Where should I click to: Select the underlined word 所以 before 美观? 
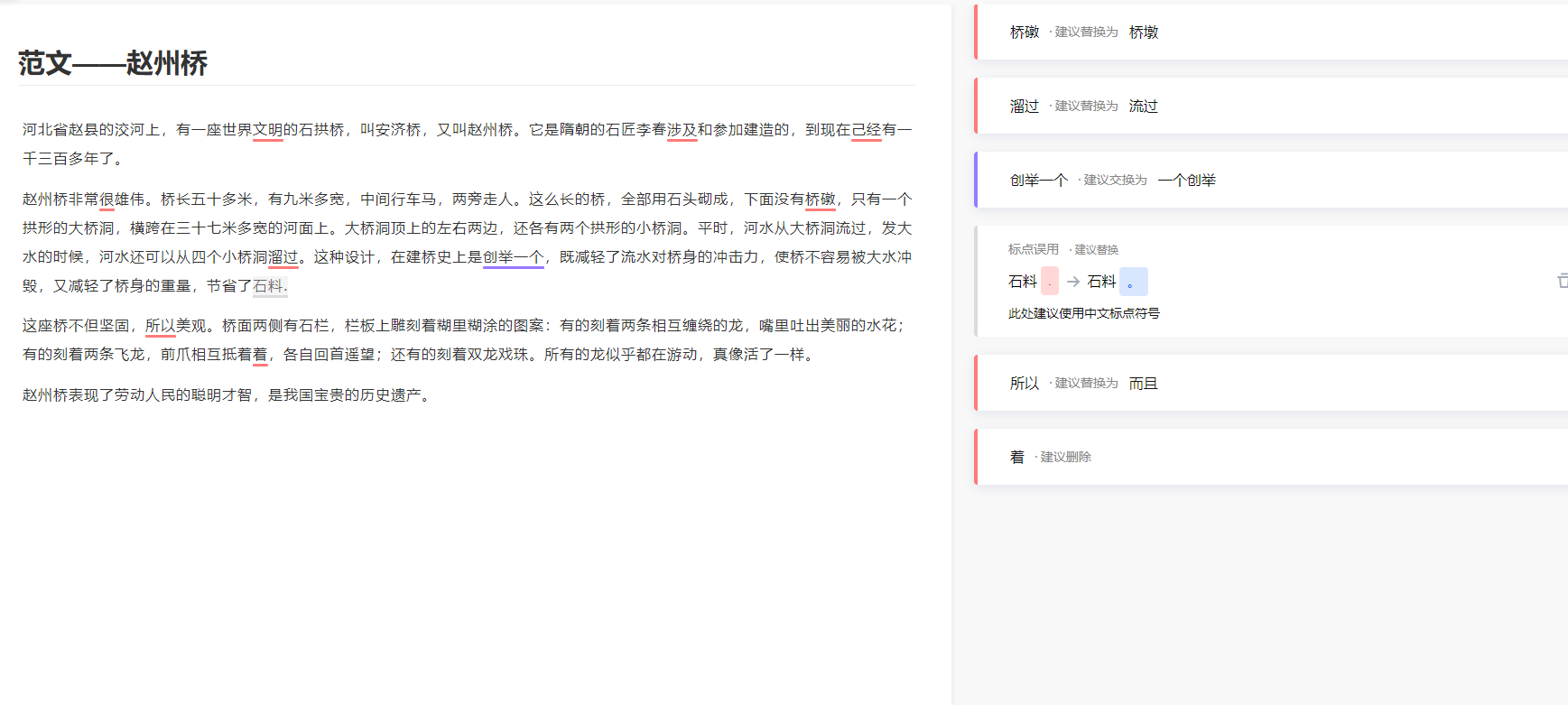point(161,326)
